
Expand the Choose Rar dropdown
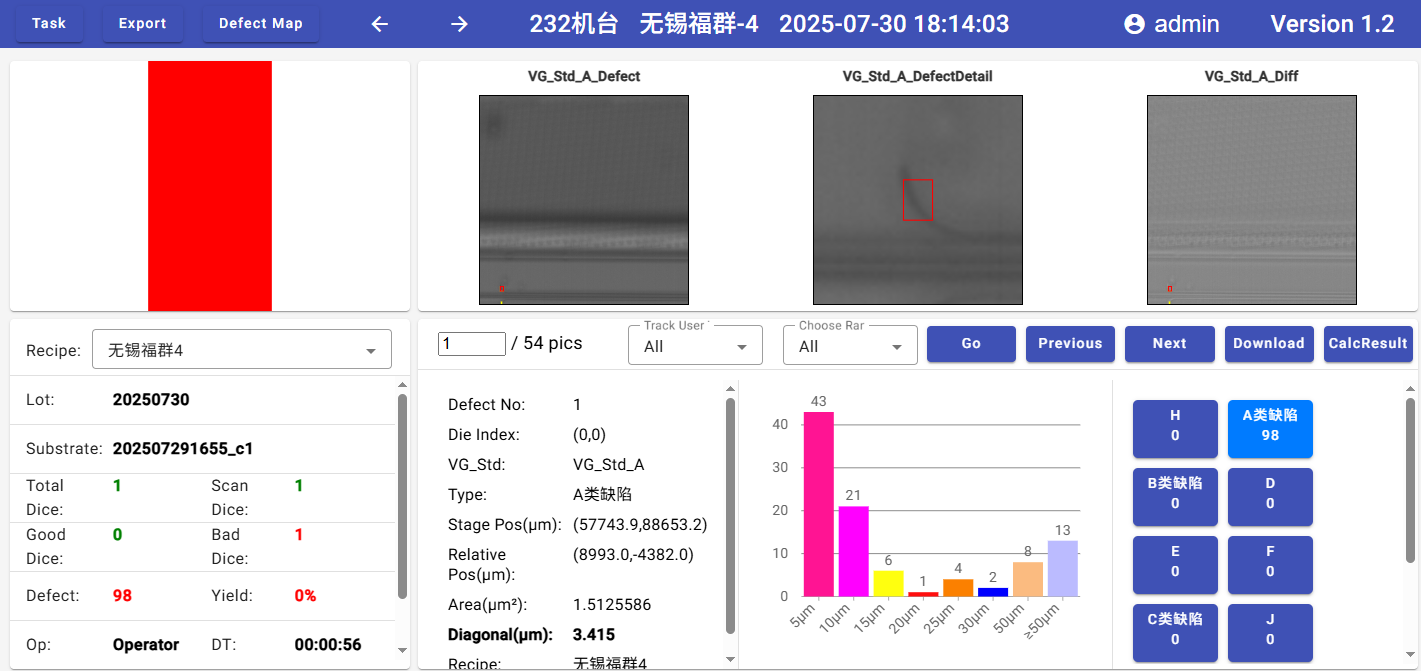(x=857, y=346)
